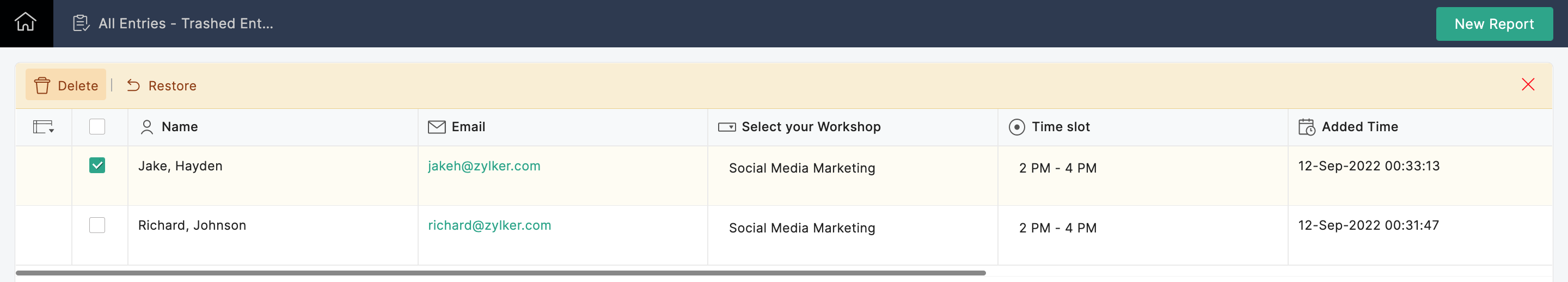Viewport: 1568px width, 282px height.
Task: Click the horizontal scrollbar below the table
Action: [500, 273]
